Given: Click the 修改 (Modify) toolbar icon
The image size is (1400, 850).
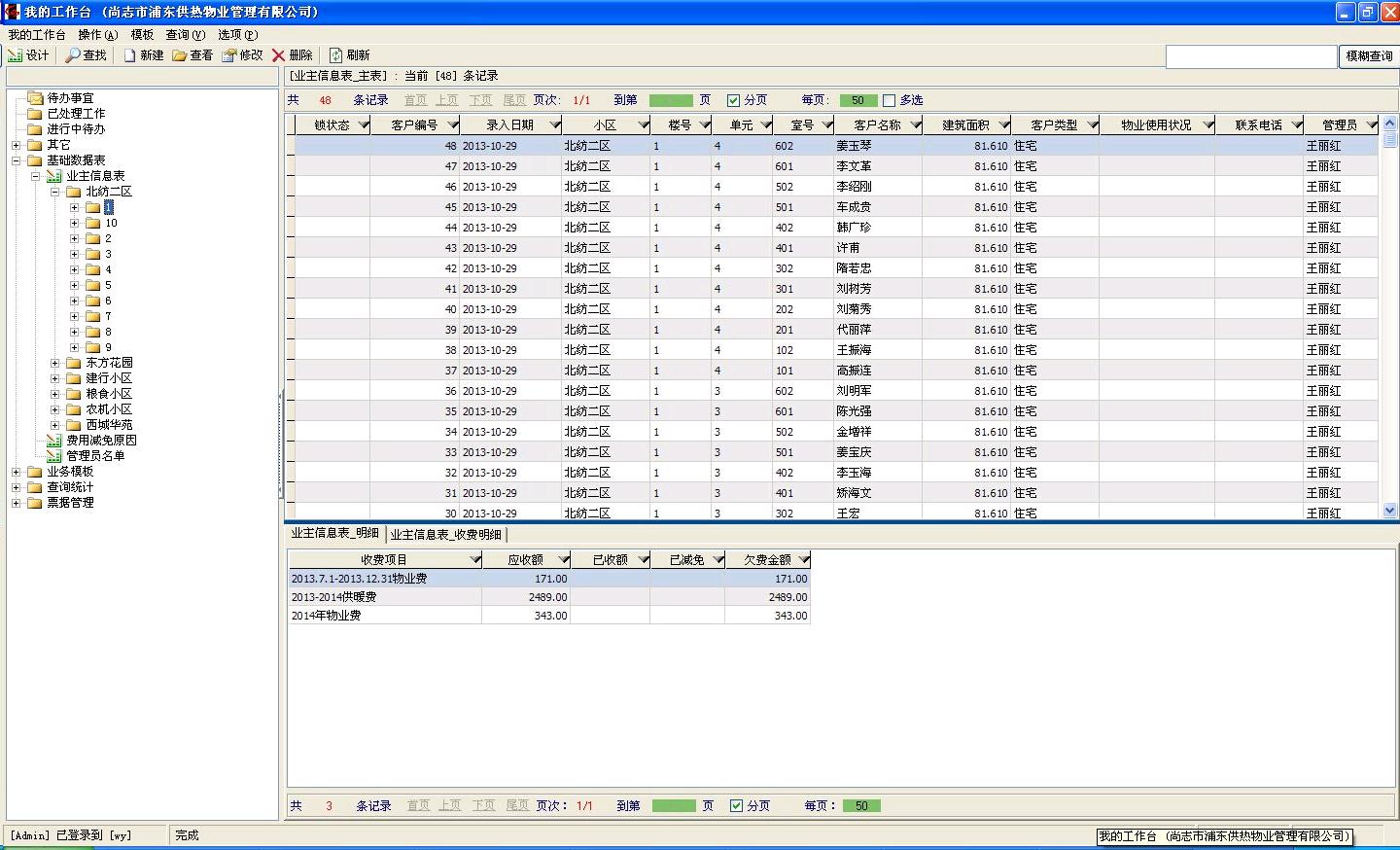Looking at the screenshot, I should click(229, 55).
